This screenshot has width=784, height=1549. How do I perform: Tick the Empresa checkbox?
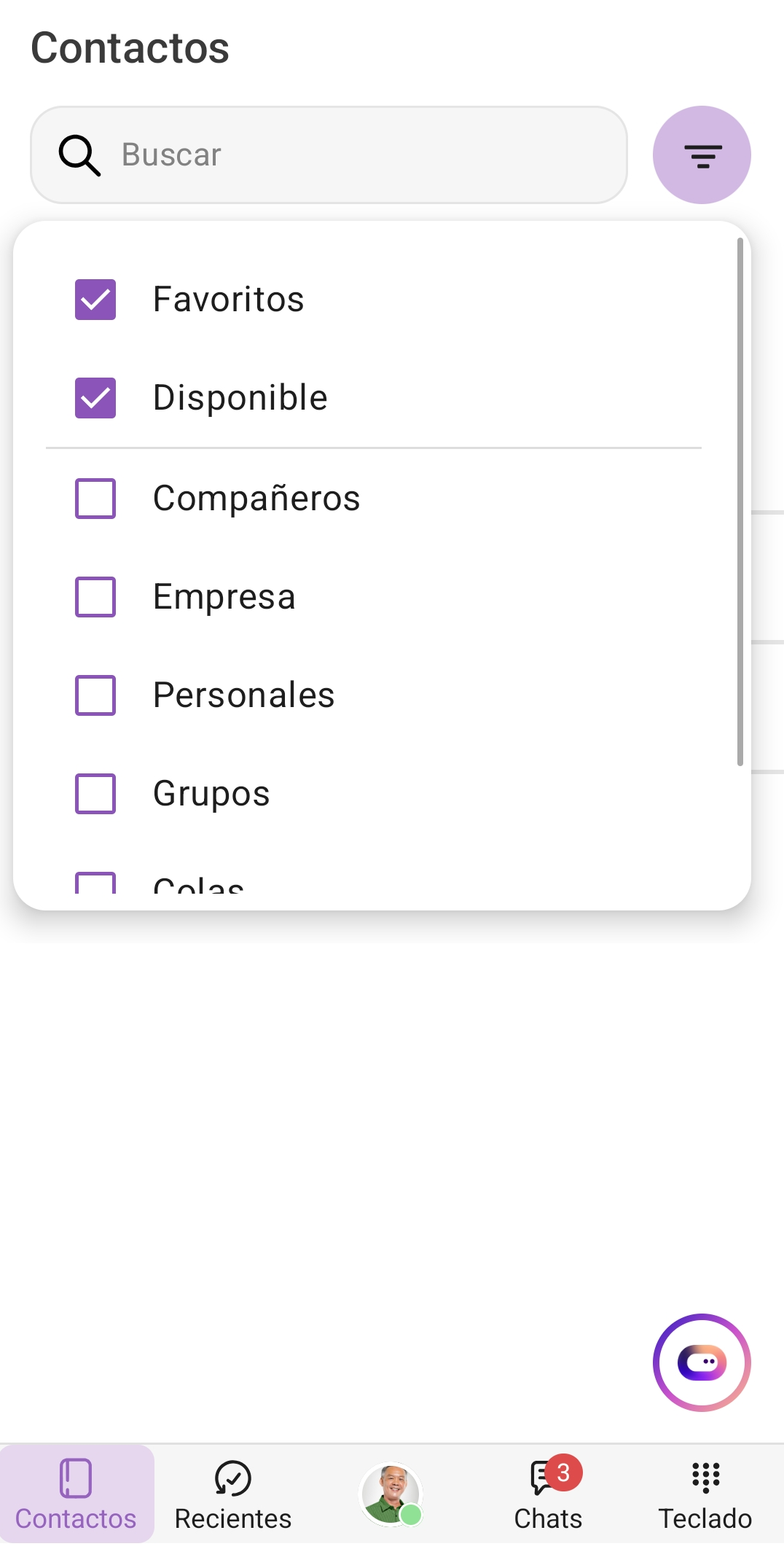click(95, 597)
